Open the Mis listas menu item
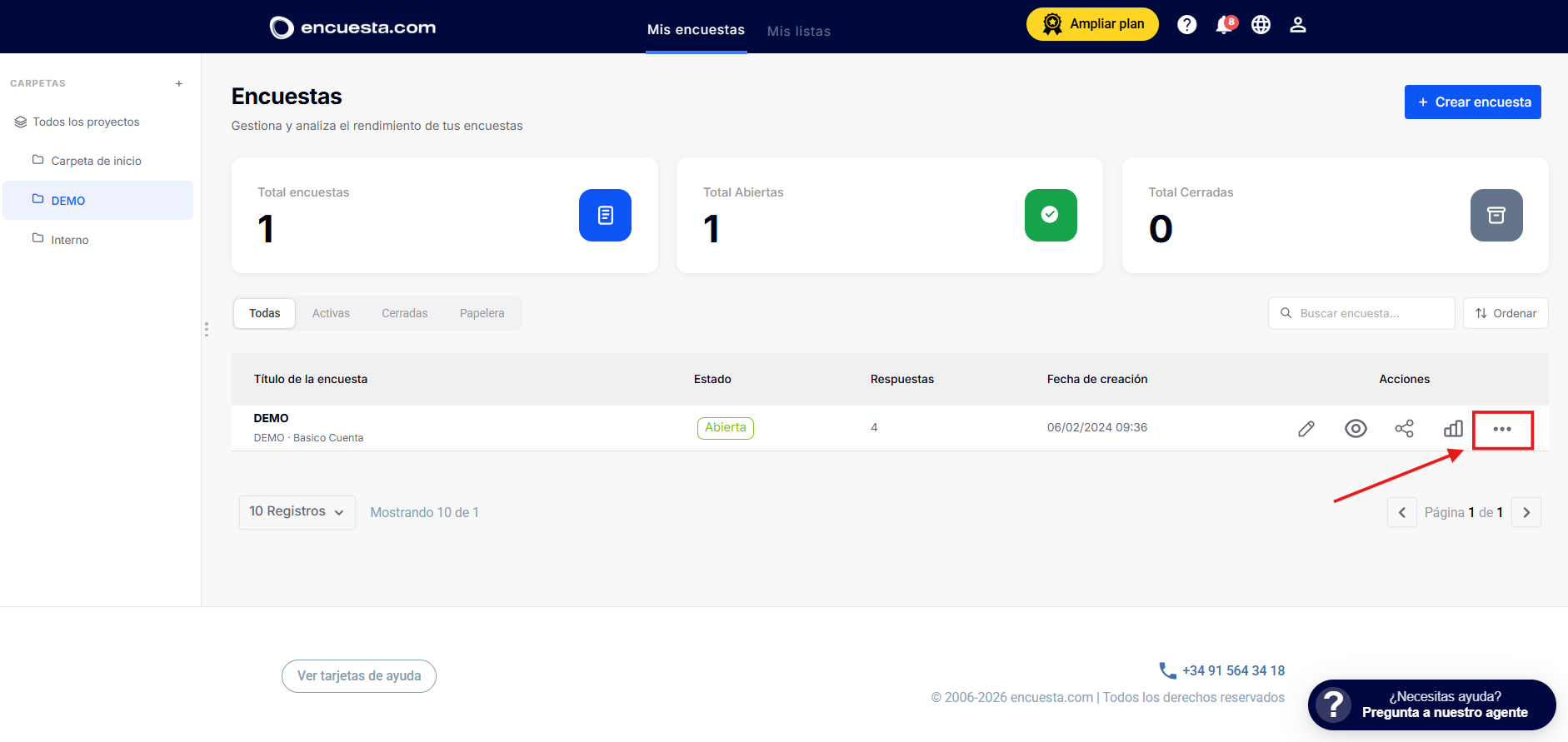 tap(799, 31)
